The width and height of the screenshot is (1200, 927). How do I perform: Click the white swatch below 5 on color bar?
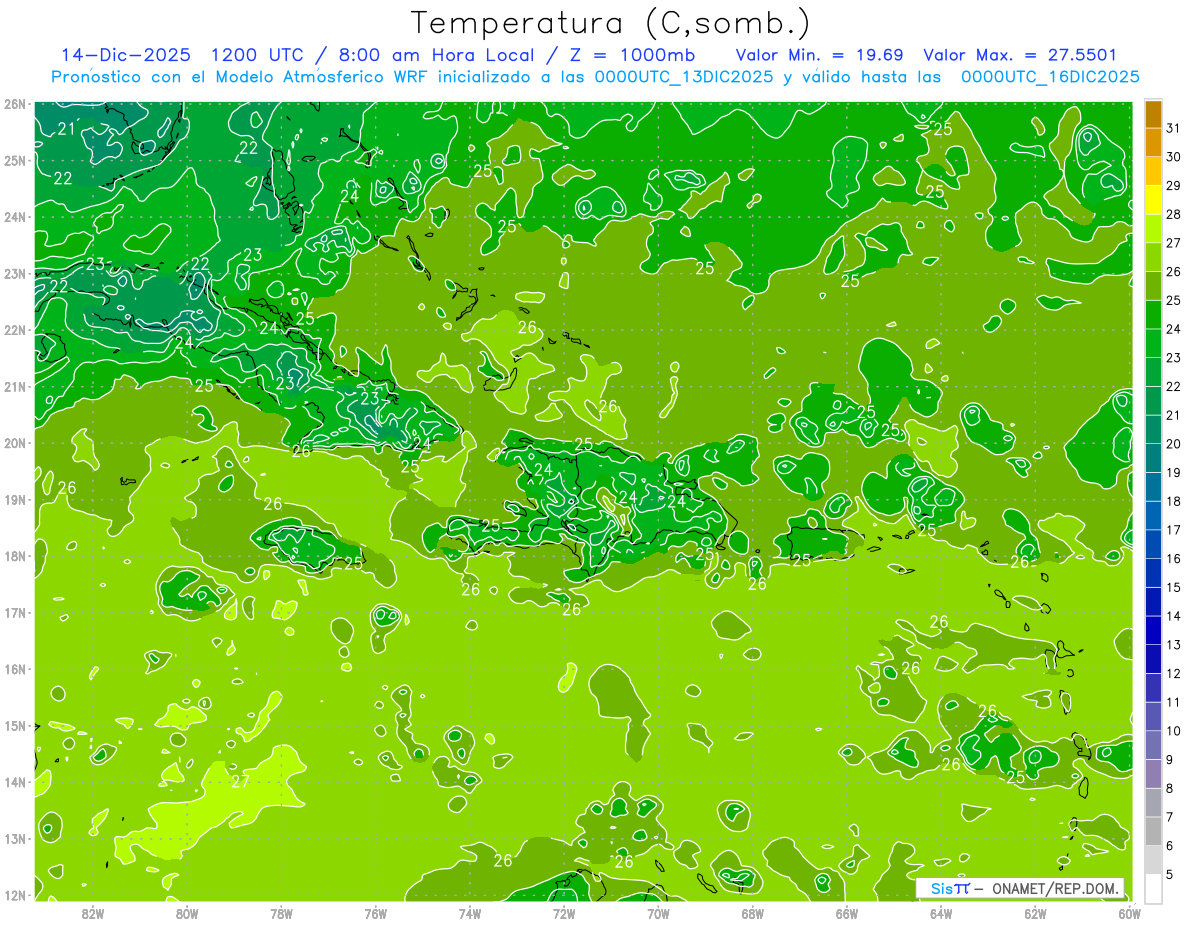[1153, 888]
